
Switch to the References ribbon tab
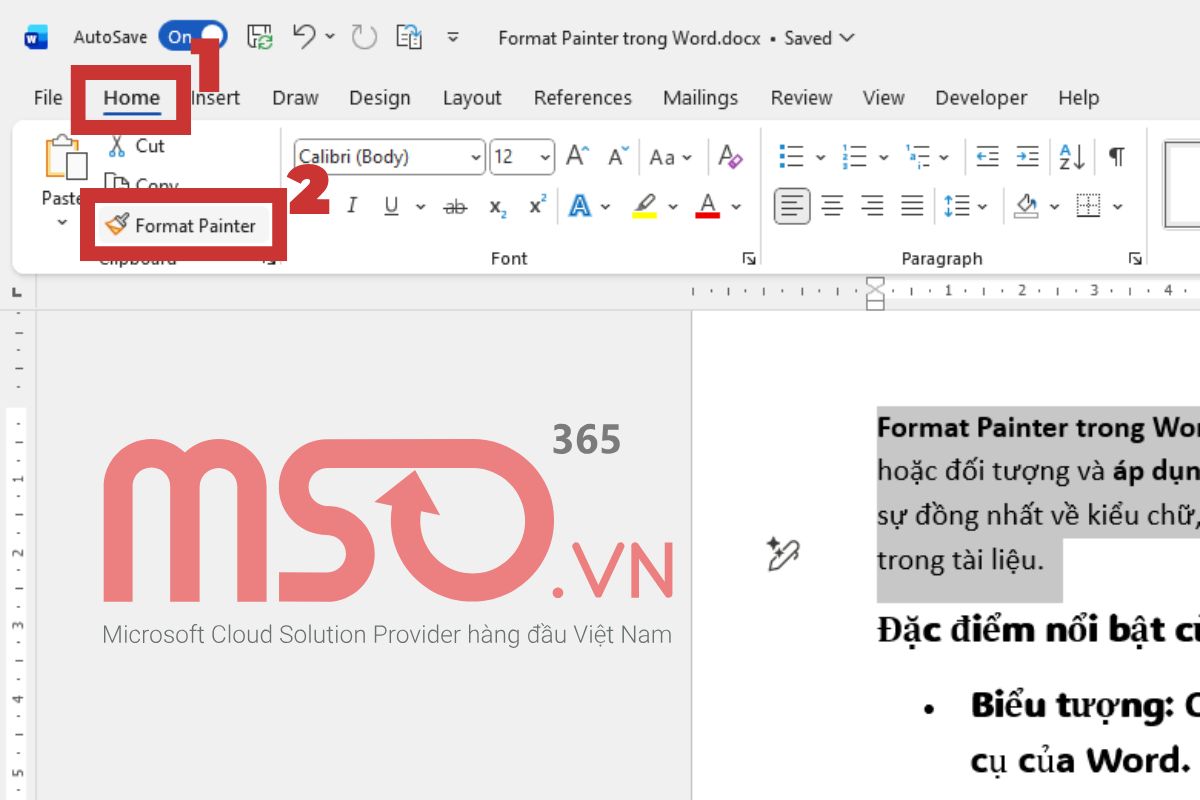(583, 97)
